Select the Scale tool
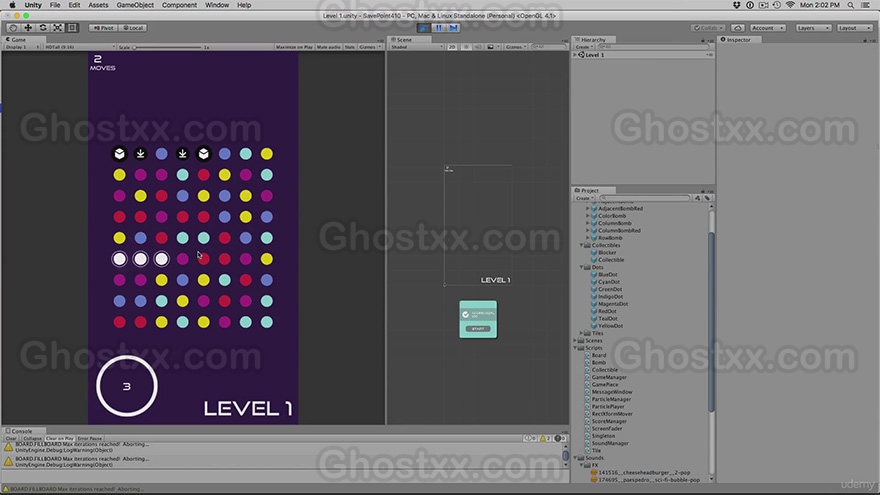 [x=57, y=28]
